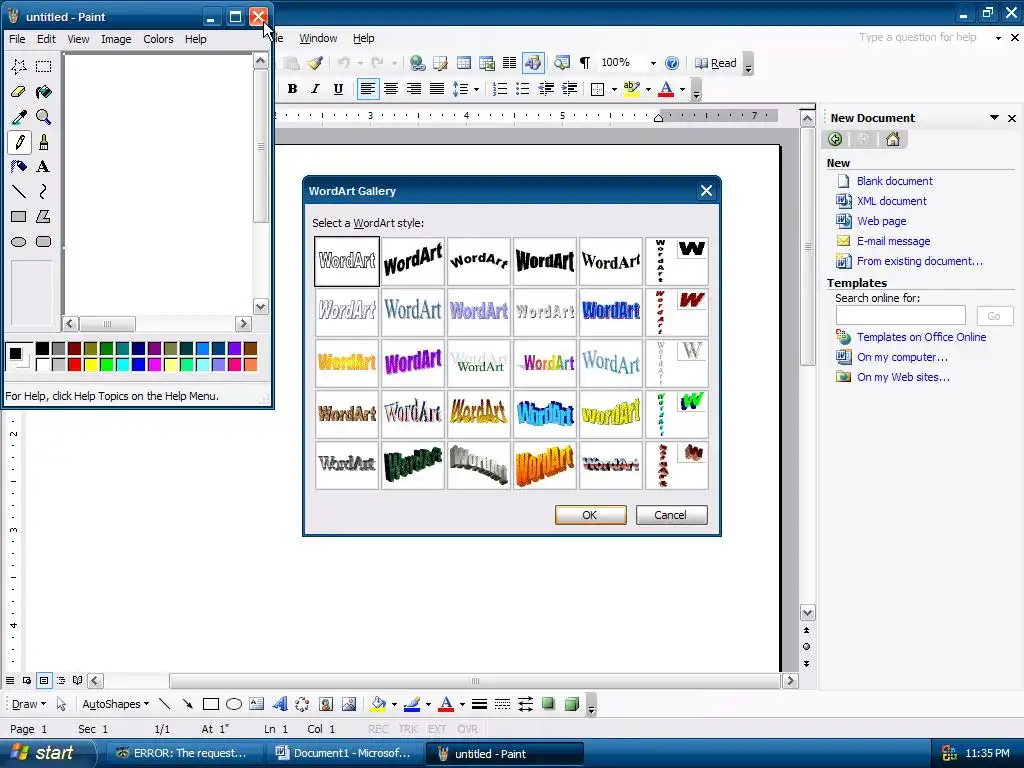Click the Insert Table icon in Word toolbar
This screenshot has width=1024, height=768.
[x=464, y=63]
